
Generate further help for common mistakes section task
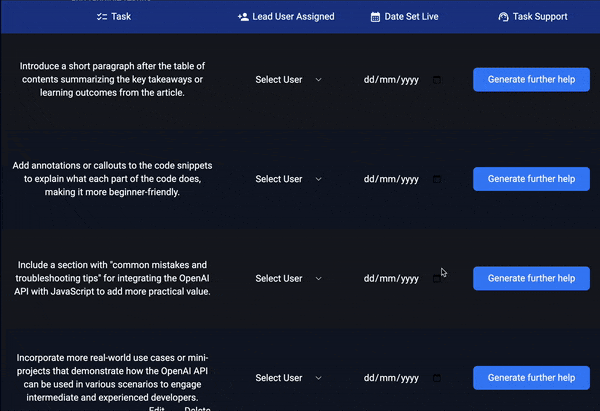[x=531, y=279]
